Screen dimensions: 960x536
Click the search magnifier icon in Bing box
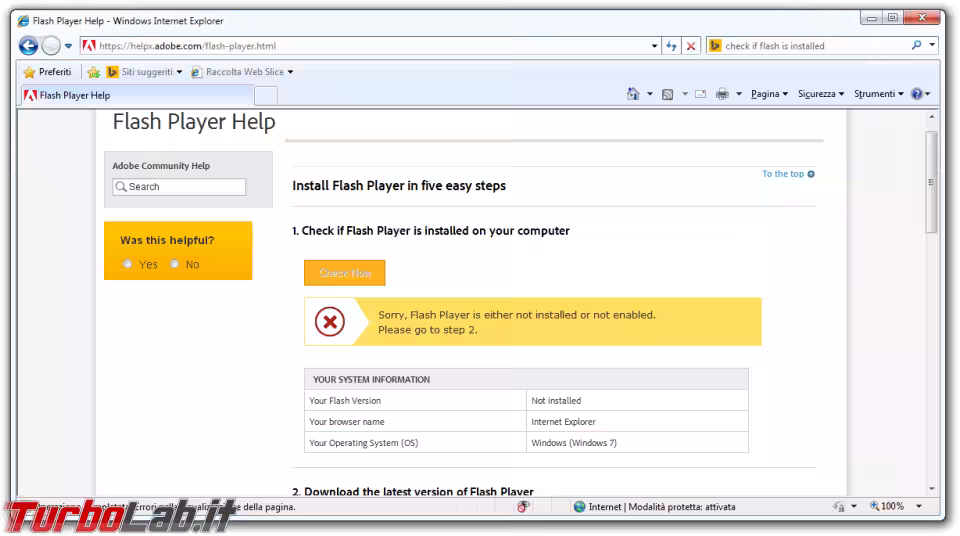click(917, 46)
